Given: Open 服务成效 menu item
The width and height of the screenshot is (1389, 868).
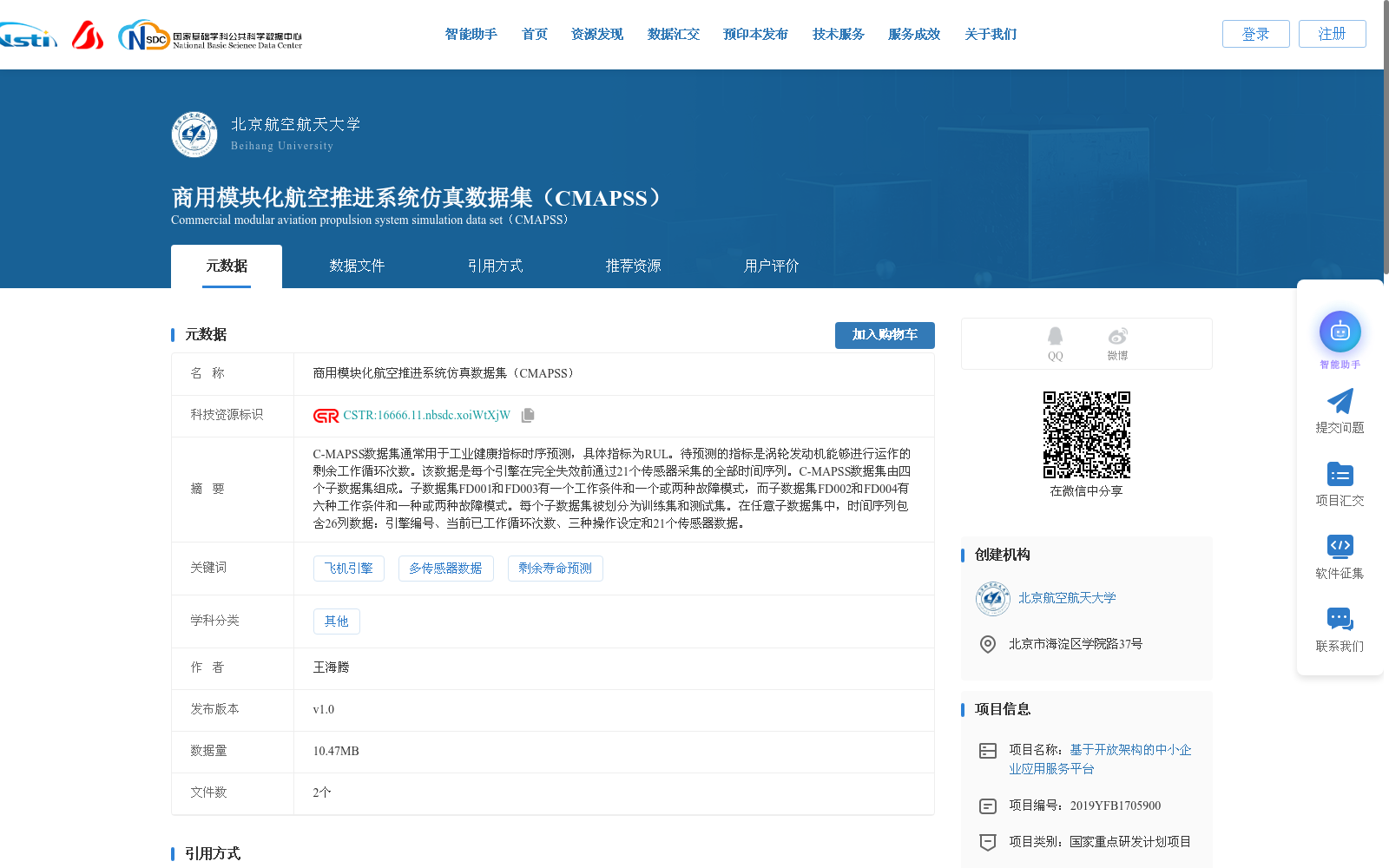Looking at the screenshot, I should (914, 35).
